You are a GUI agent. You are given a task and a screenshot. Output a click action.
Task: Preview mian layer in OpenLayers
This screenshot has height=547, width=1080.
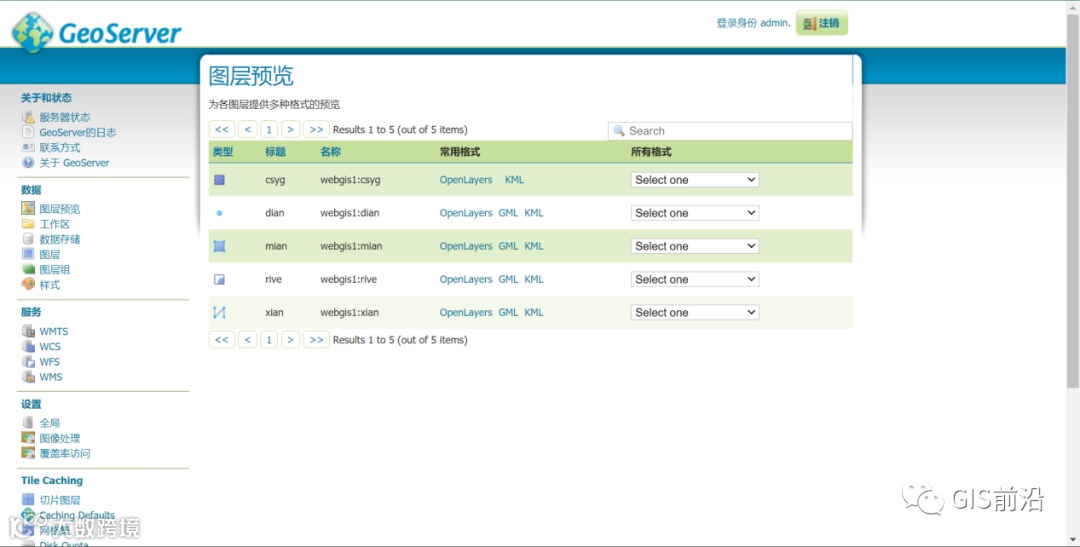click(466, 246)
